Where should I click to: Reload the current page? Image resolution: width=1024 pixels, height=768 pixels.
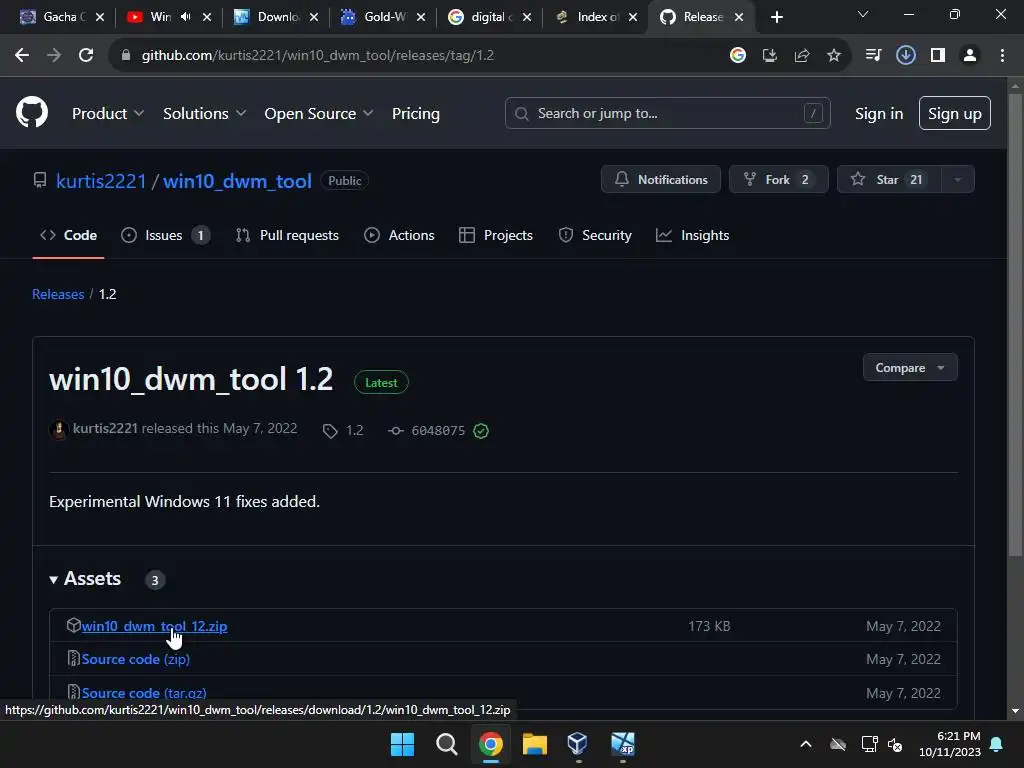(x=86, y=56)
